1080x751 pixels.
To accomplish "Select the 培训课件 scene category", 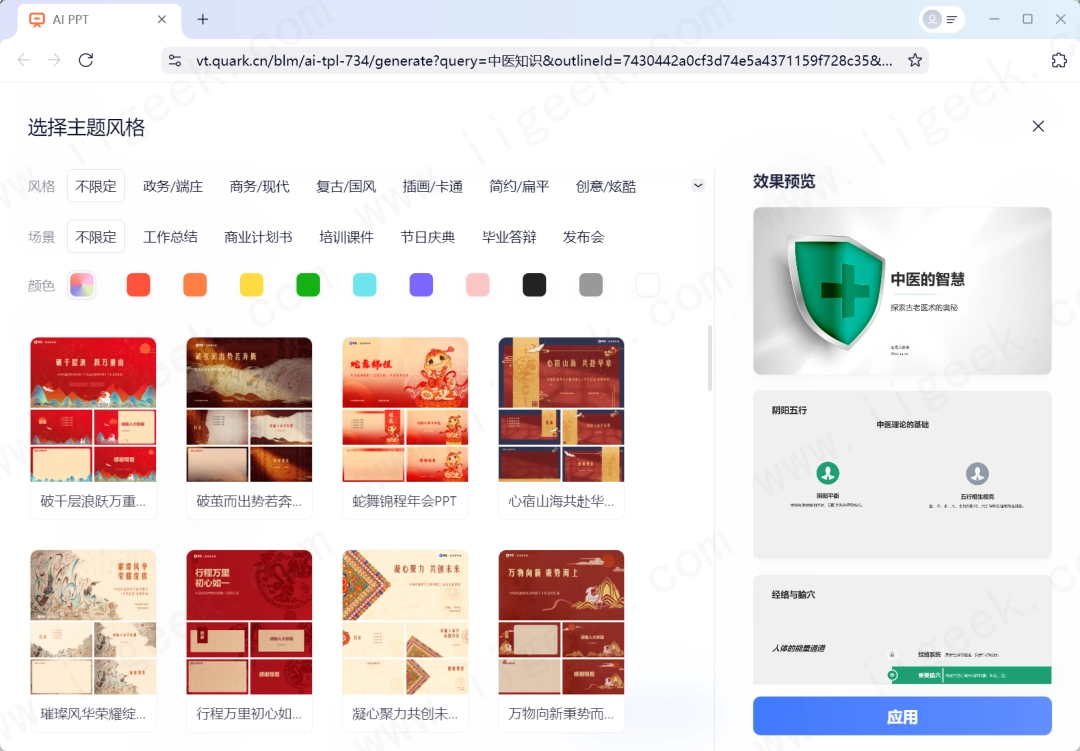I will click(345, 237).
